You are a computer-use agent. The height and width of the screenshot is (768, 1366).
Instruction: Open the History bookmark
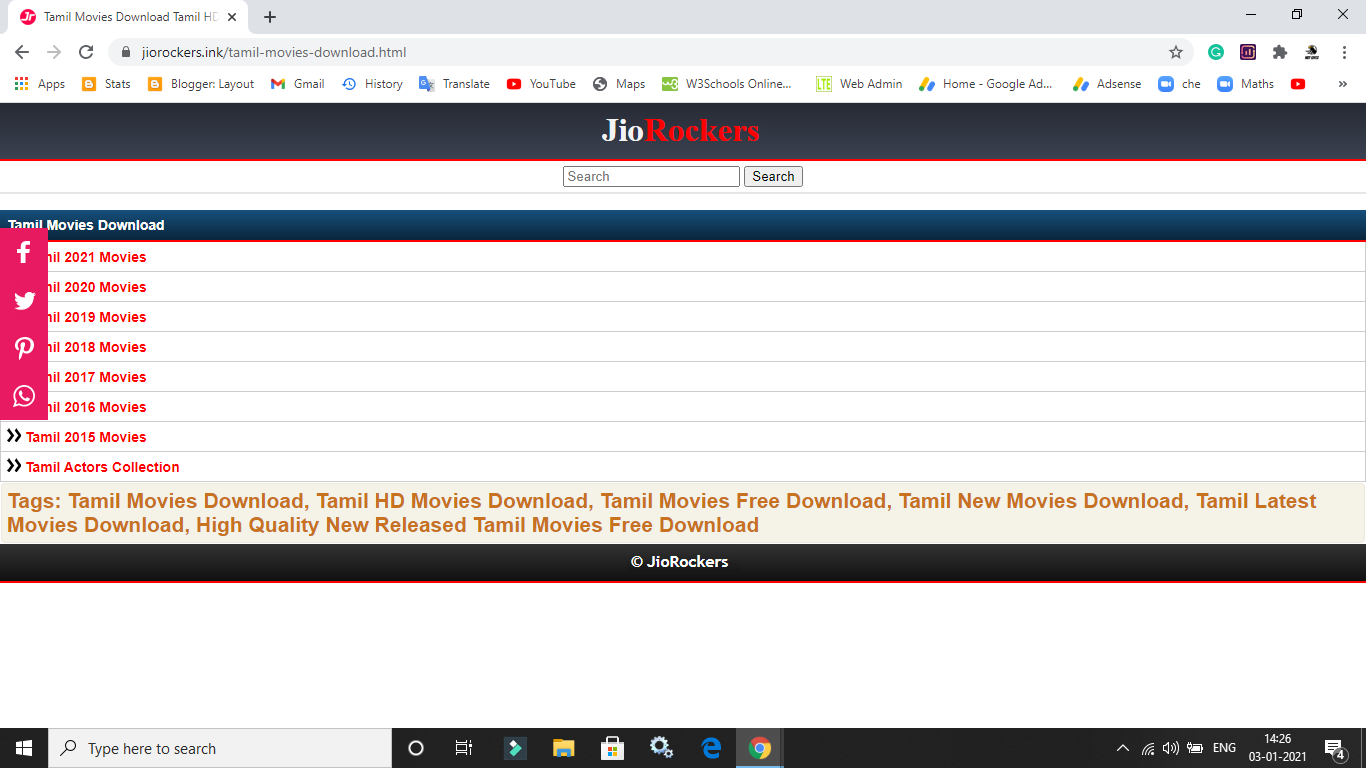click(x=372, y=84)
